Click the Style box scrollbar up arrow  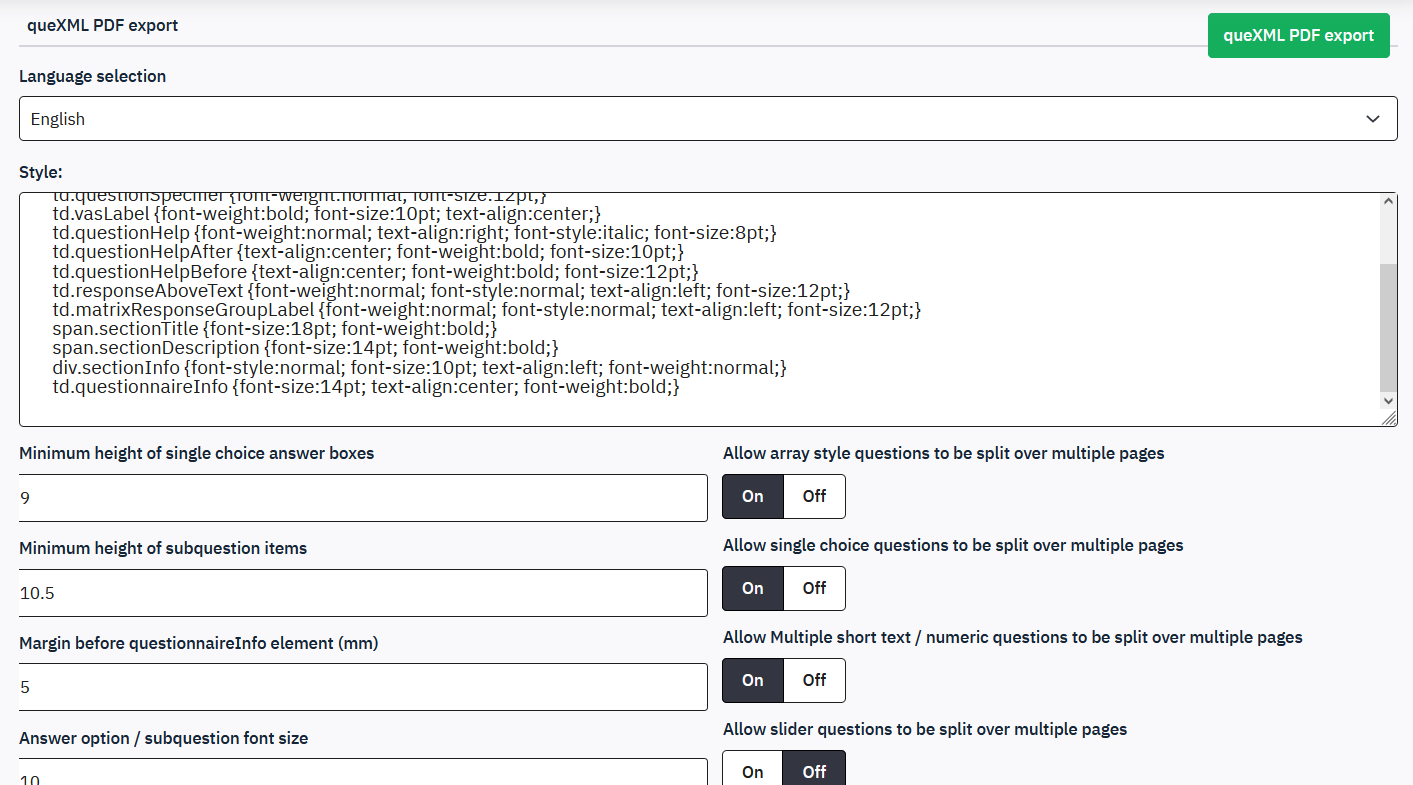pyautogui.click(x=1388, y=201)
